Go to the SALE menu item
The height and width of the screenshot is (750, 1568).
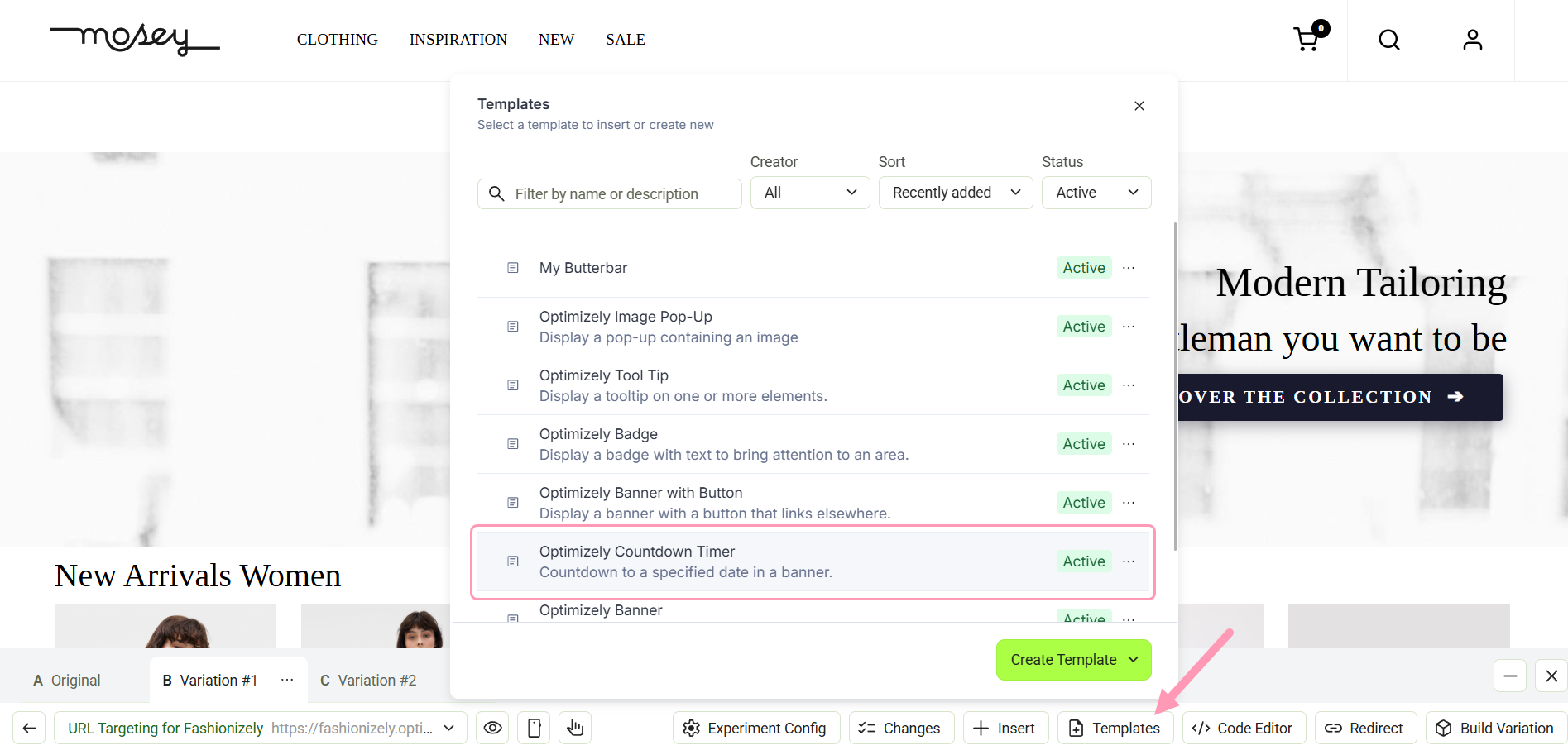626,40
